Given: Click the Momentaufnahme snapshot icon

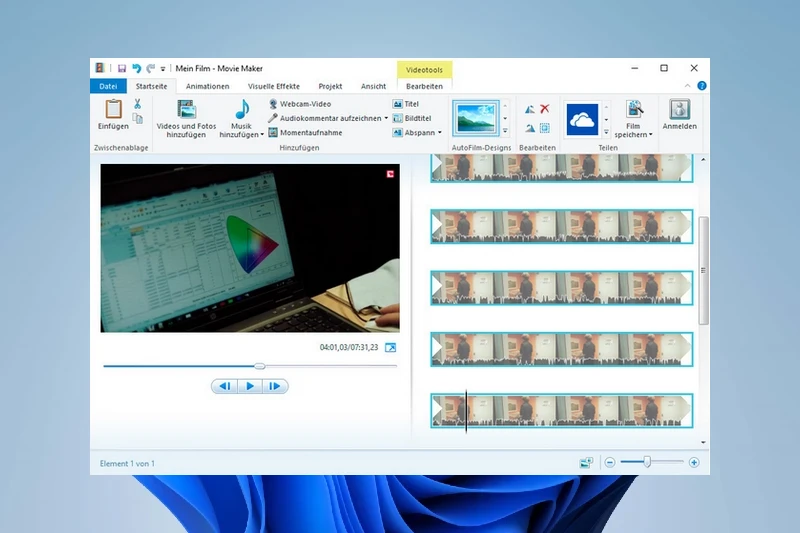Looking at the screenshot, I should click(273, 132).
